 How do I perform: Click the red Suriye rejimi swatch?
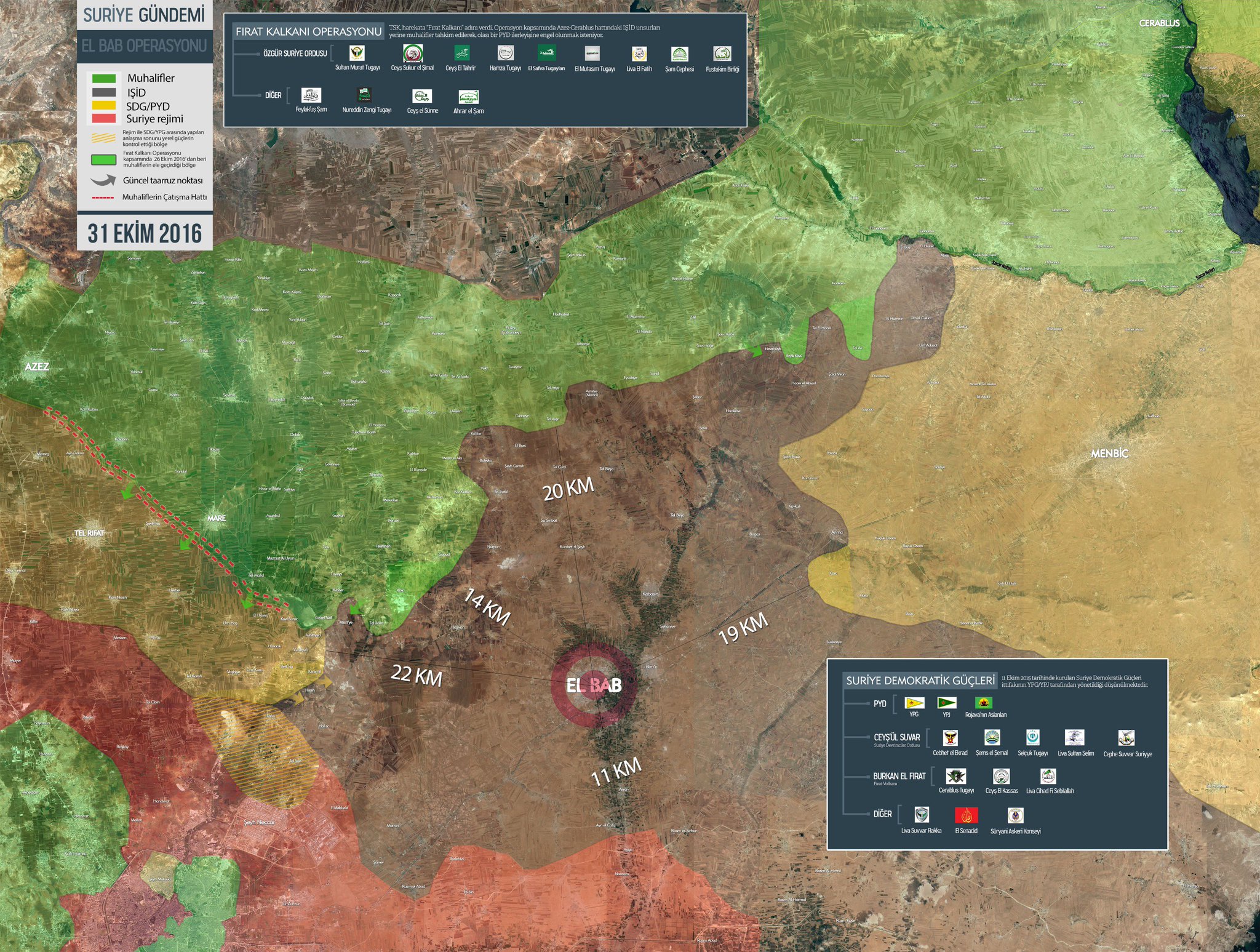(x=103, y=119)
